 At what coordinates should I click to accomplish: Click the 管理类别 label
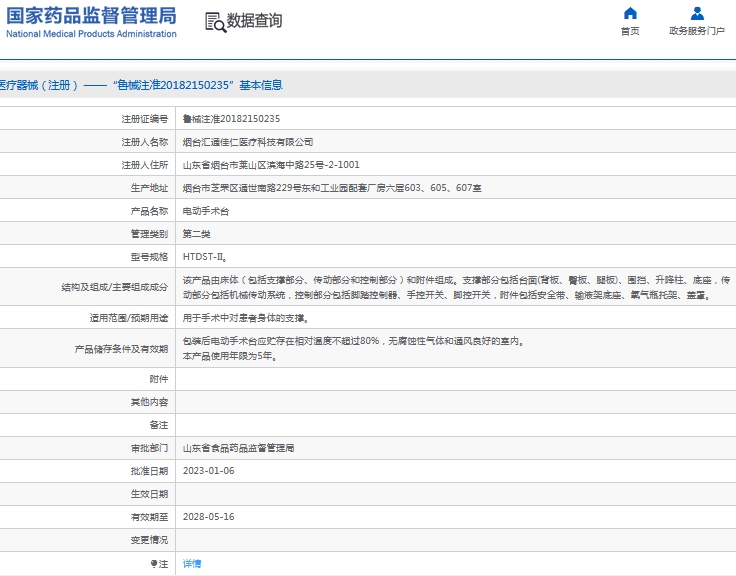(x=149, y=234)
